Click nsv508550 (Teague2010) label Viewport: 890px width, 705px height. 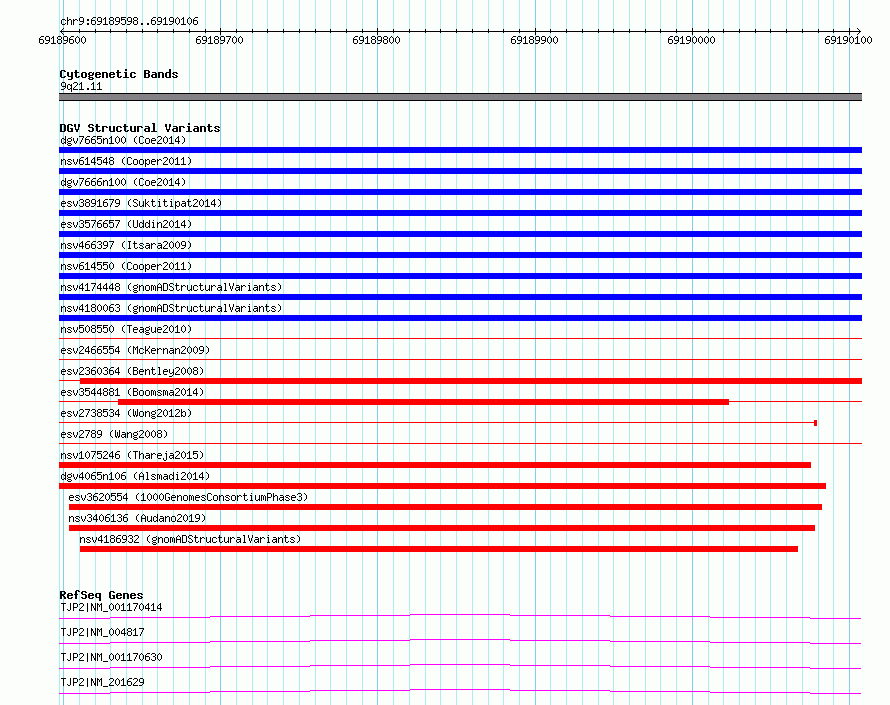[126, 329]
